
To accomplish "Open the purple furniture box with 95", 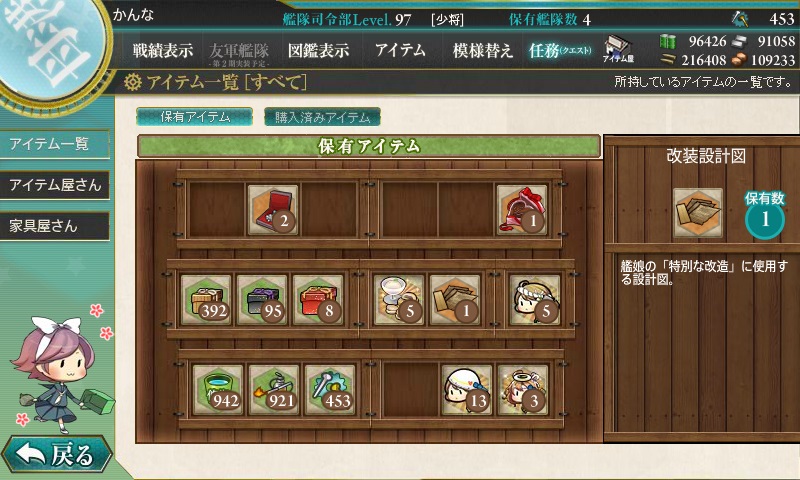I will [x=262, y=300].
